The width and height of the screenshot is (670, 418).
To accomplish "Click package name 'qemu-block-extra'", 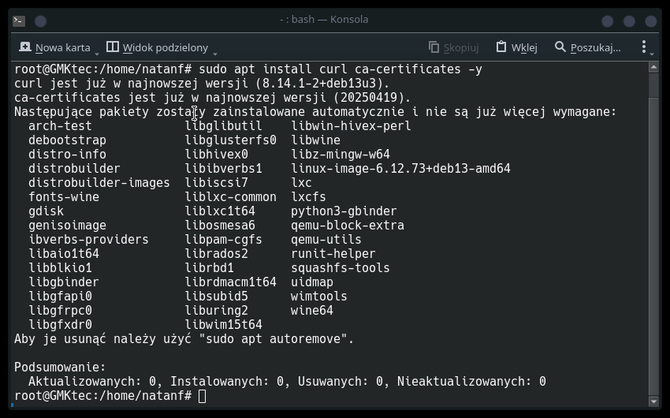I will pyautogui.click(x=347, y=225).
